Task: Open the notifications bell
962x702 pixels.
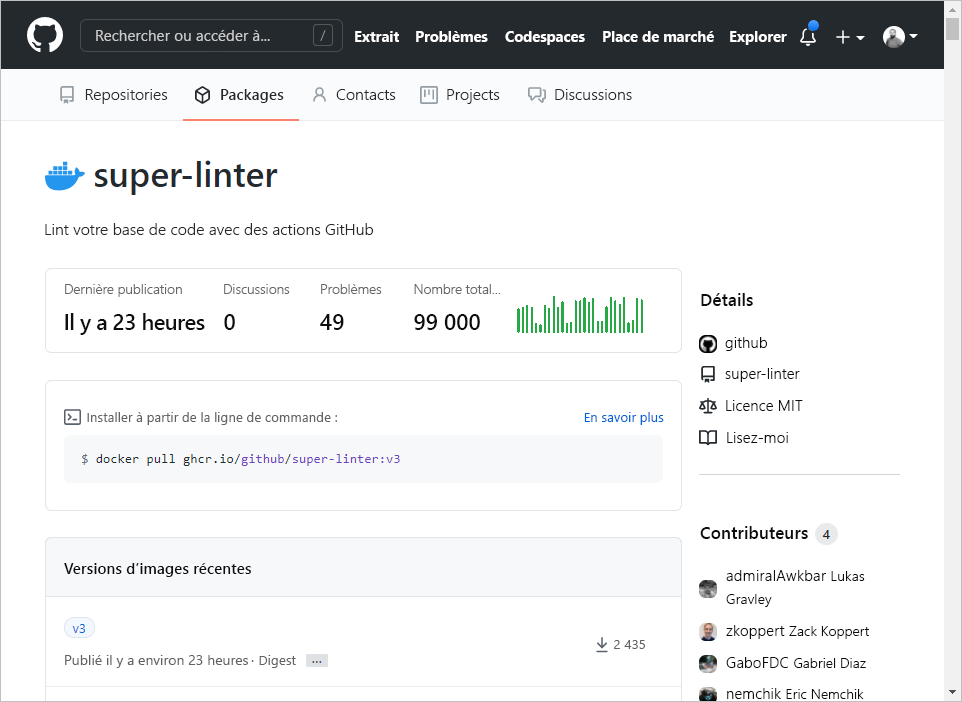Action: click(808, 37)
